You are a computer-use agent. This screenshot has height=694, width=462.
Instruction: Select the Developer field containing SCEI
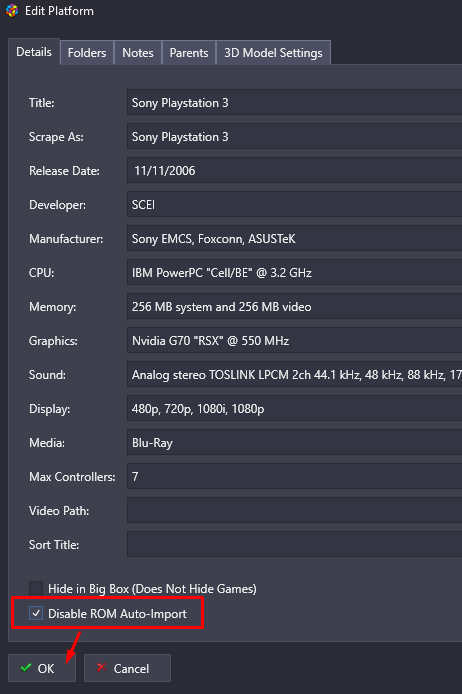tap(295, 204)
